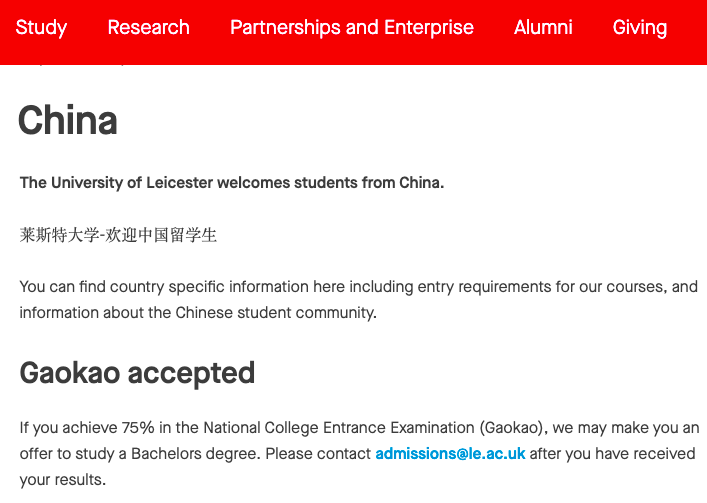Image resolution: width=707 pixels, height=503 pixels.
Task: Open the Research navigation item
Action: (x=148, y=27)
